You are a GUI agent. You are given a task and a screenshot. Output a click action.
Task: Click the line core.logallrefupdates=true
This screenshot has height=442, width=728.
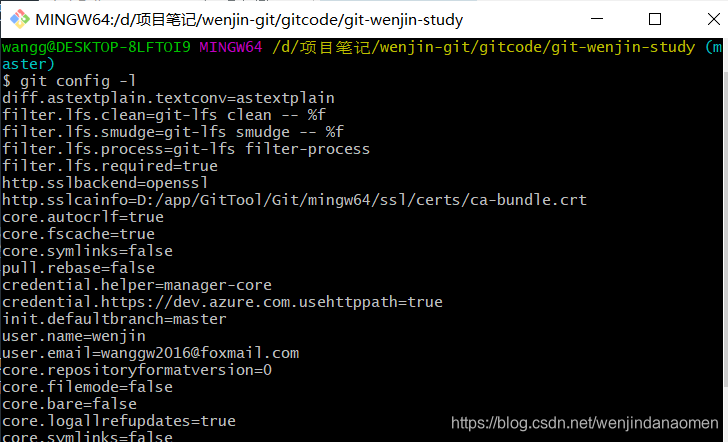point(119,421)
